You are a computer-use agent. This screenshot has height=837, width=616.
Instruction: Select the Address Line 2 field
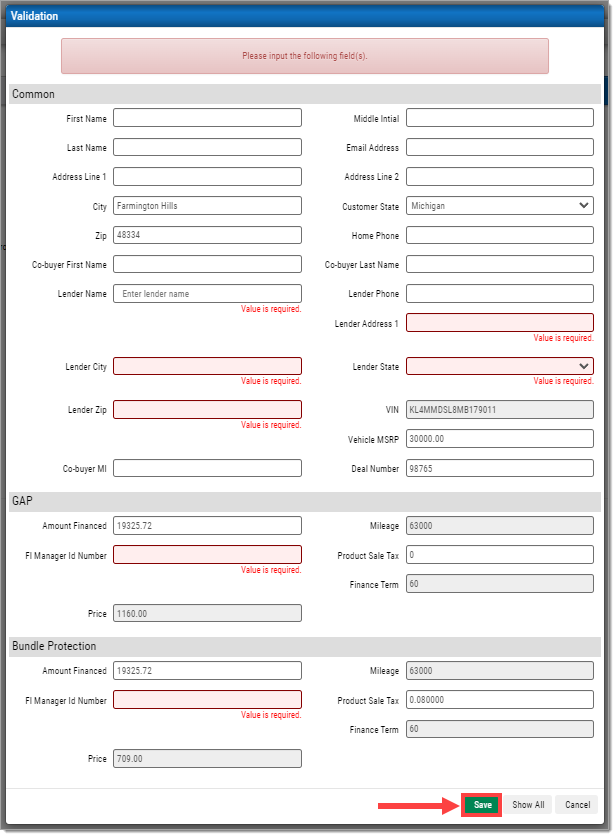500,177
